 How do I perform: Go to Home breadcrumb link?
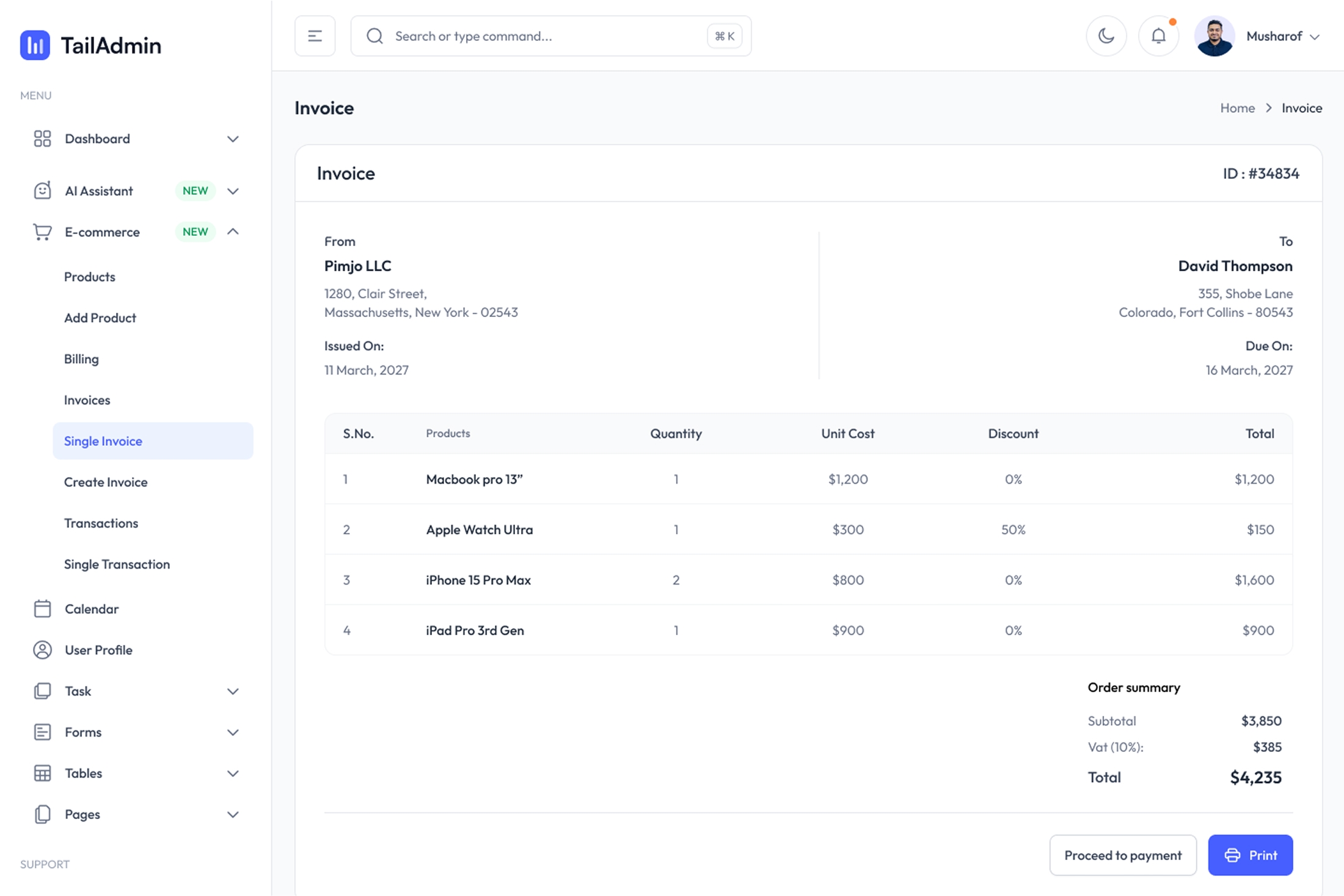[x=1237, y=108]
